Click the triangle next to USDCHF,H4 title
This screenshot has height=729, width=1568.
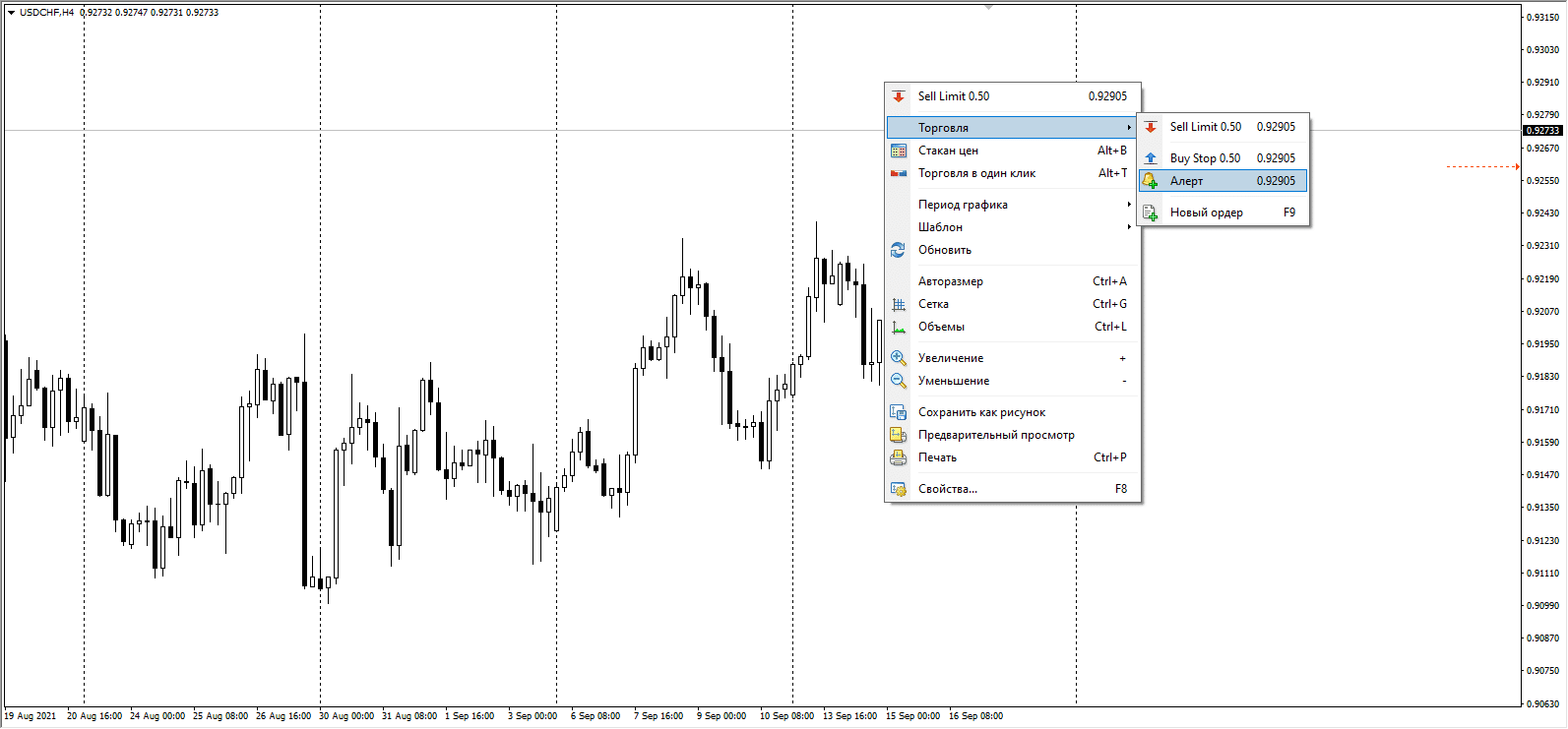pyautogui.click(x=11, y=13)
